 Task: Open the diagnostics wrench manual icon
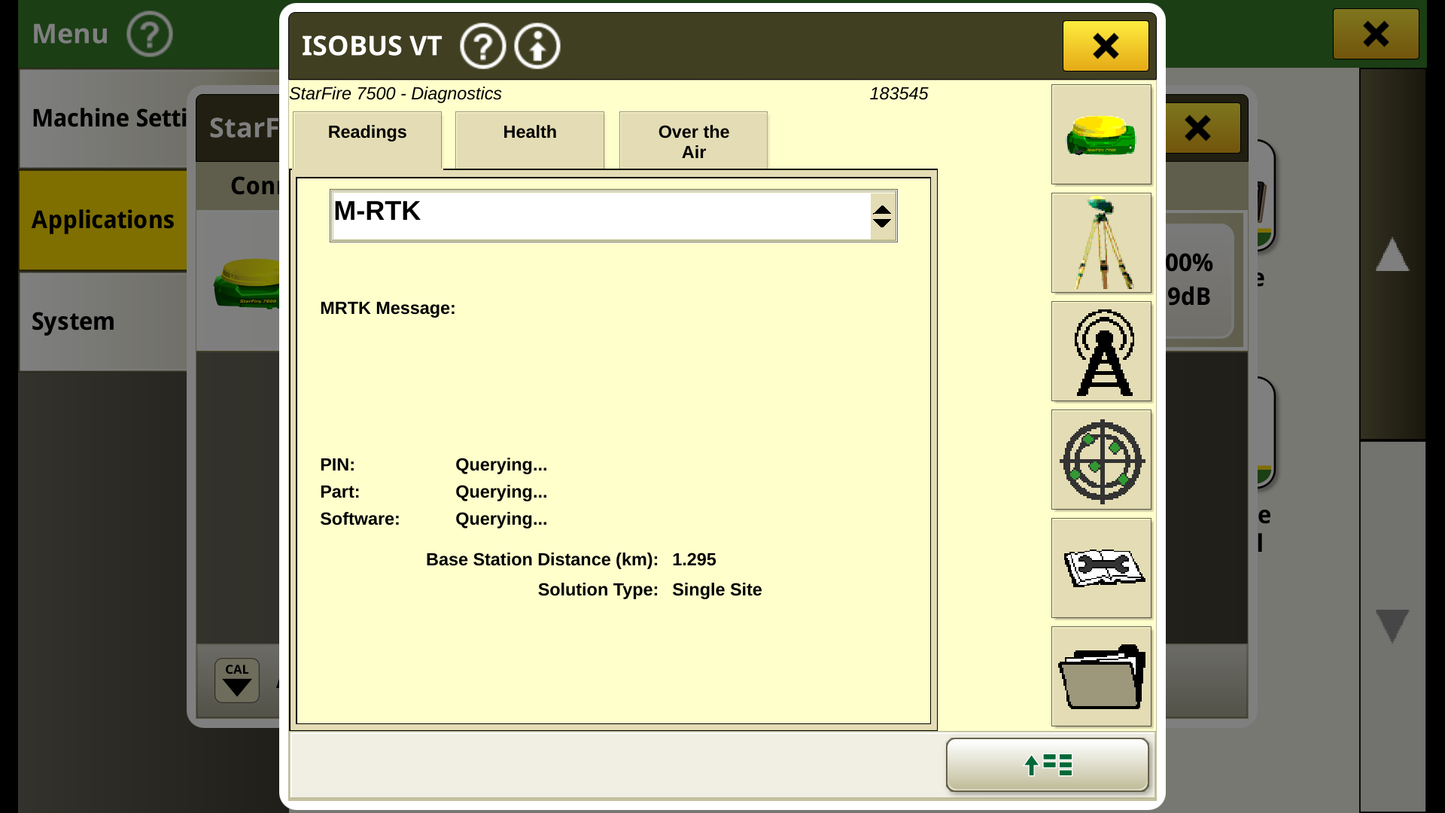[1101, 568]
